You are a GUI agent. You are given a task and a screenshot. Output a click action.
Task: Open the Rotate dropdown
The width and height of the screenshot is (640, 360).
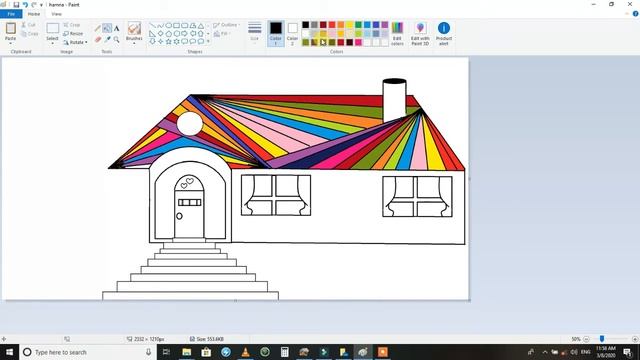pos(76,42)
